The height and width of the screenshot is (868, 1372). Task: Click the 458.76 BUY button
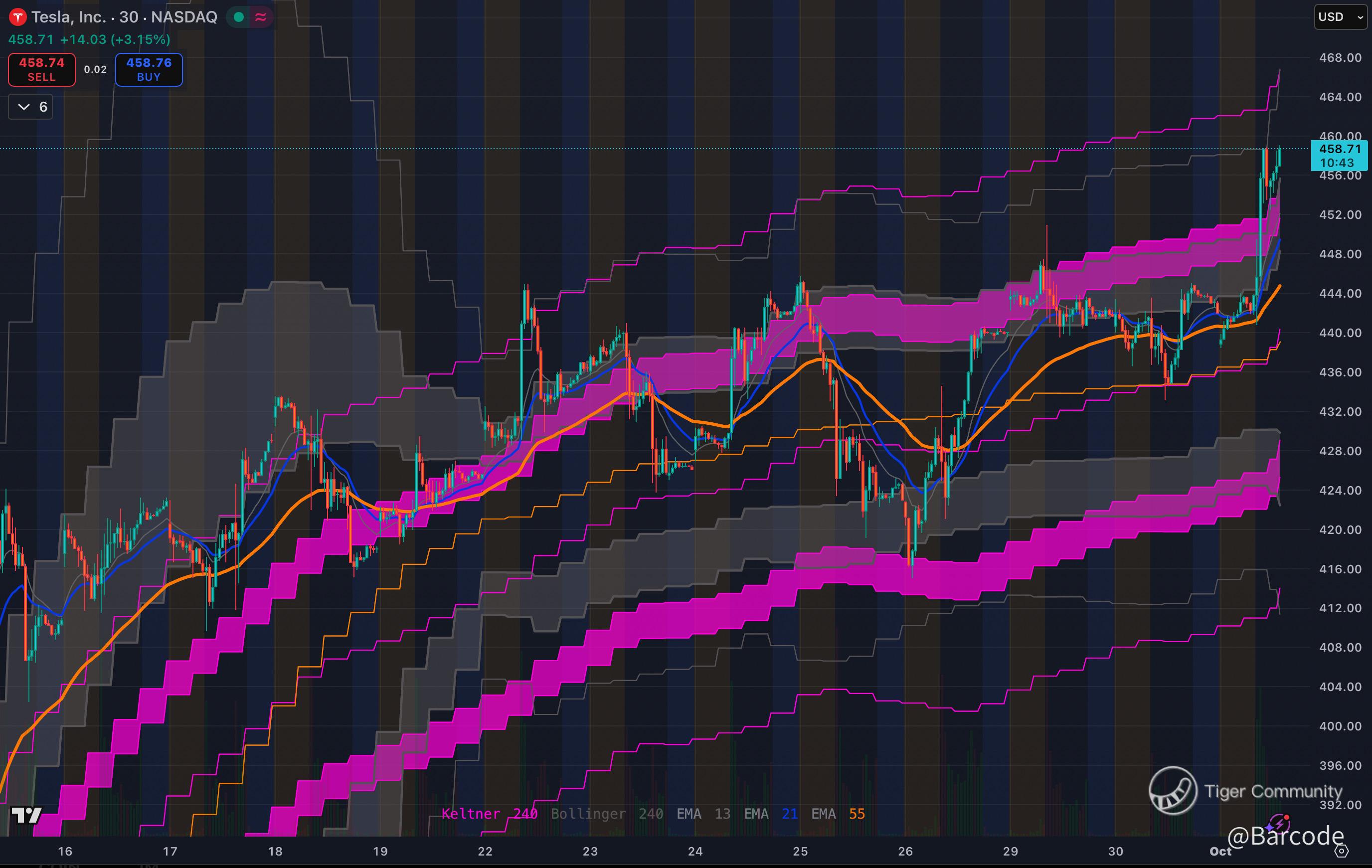(149, 69)
